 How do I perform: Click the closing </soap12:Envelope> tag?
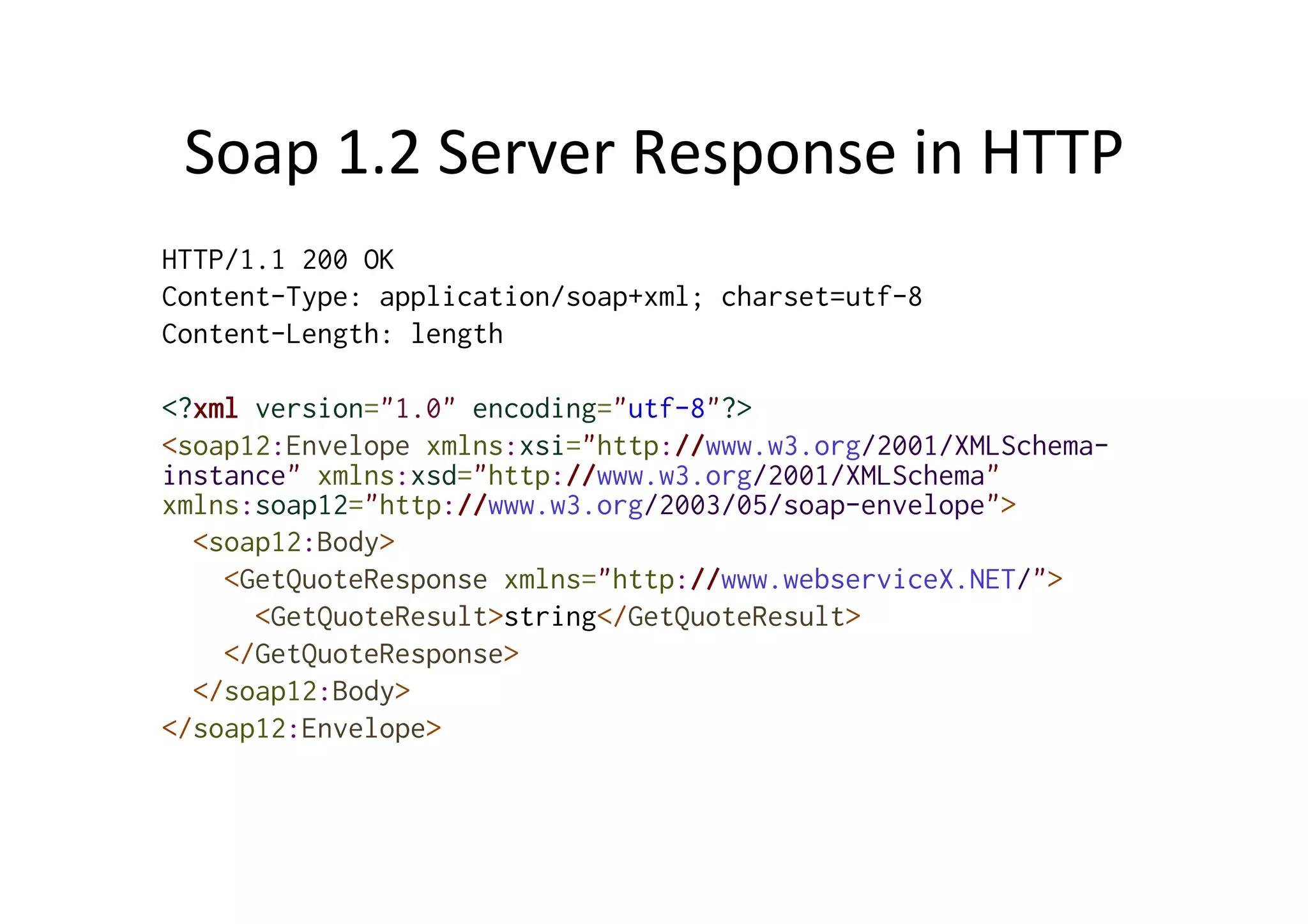point(301,729)
